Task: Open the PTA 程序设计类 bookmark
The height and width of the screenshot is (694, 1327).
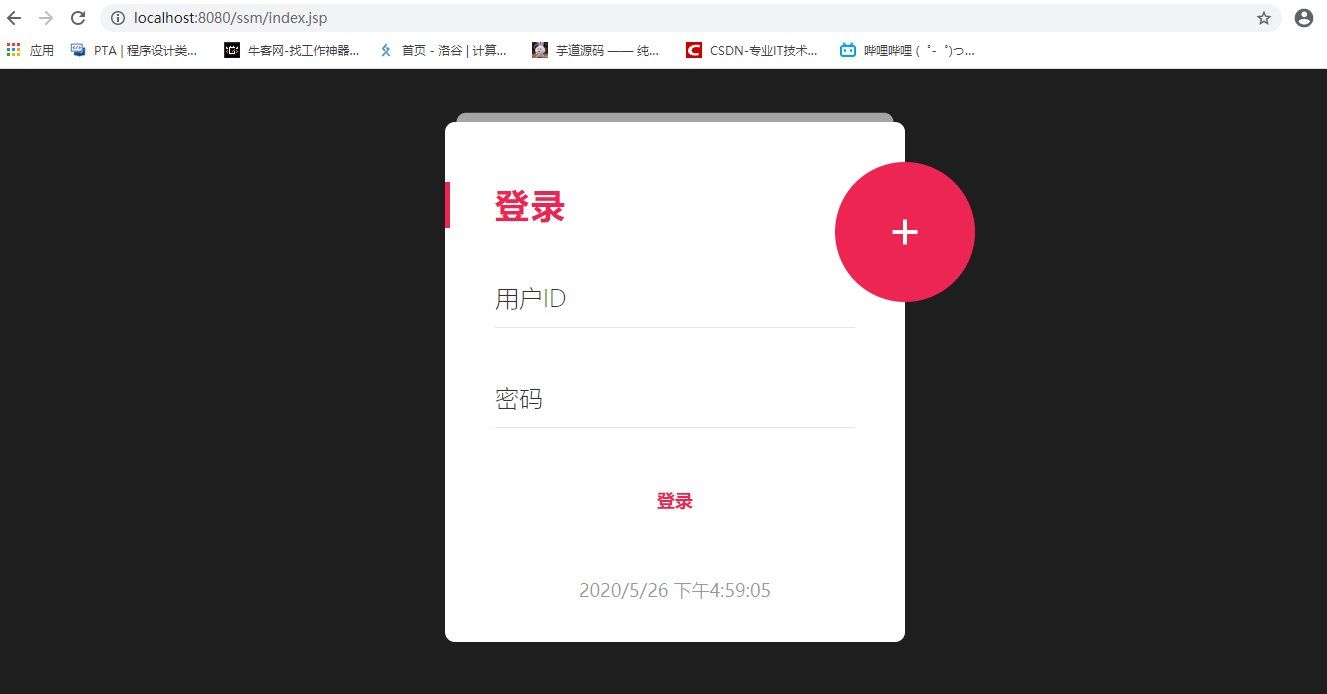Action: coord(134,50)
